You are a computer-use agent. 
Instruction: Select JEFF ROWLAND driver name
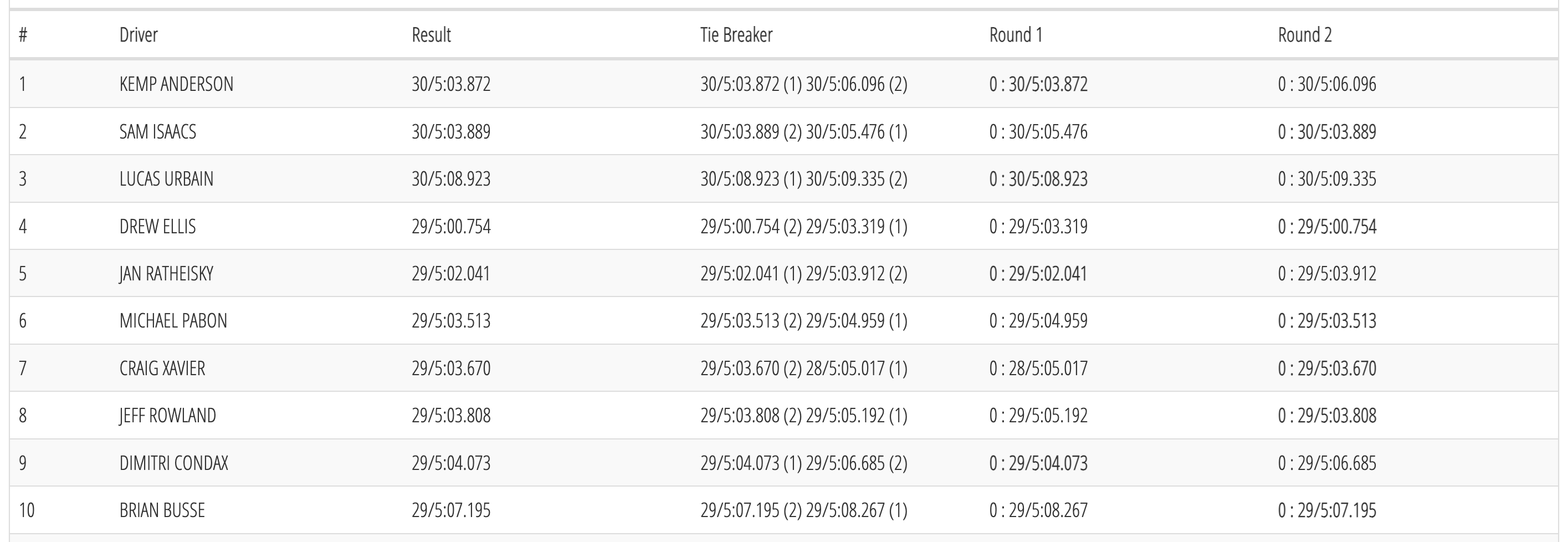coord(167,415)
